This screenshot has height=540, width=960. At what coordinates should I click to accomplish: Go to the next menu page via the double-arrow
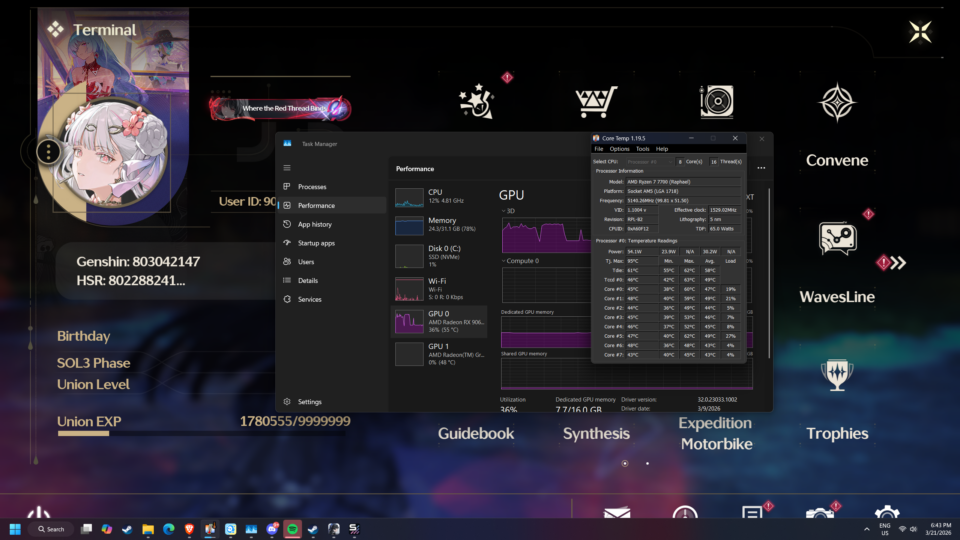point(898,263)
